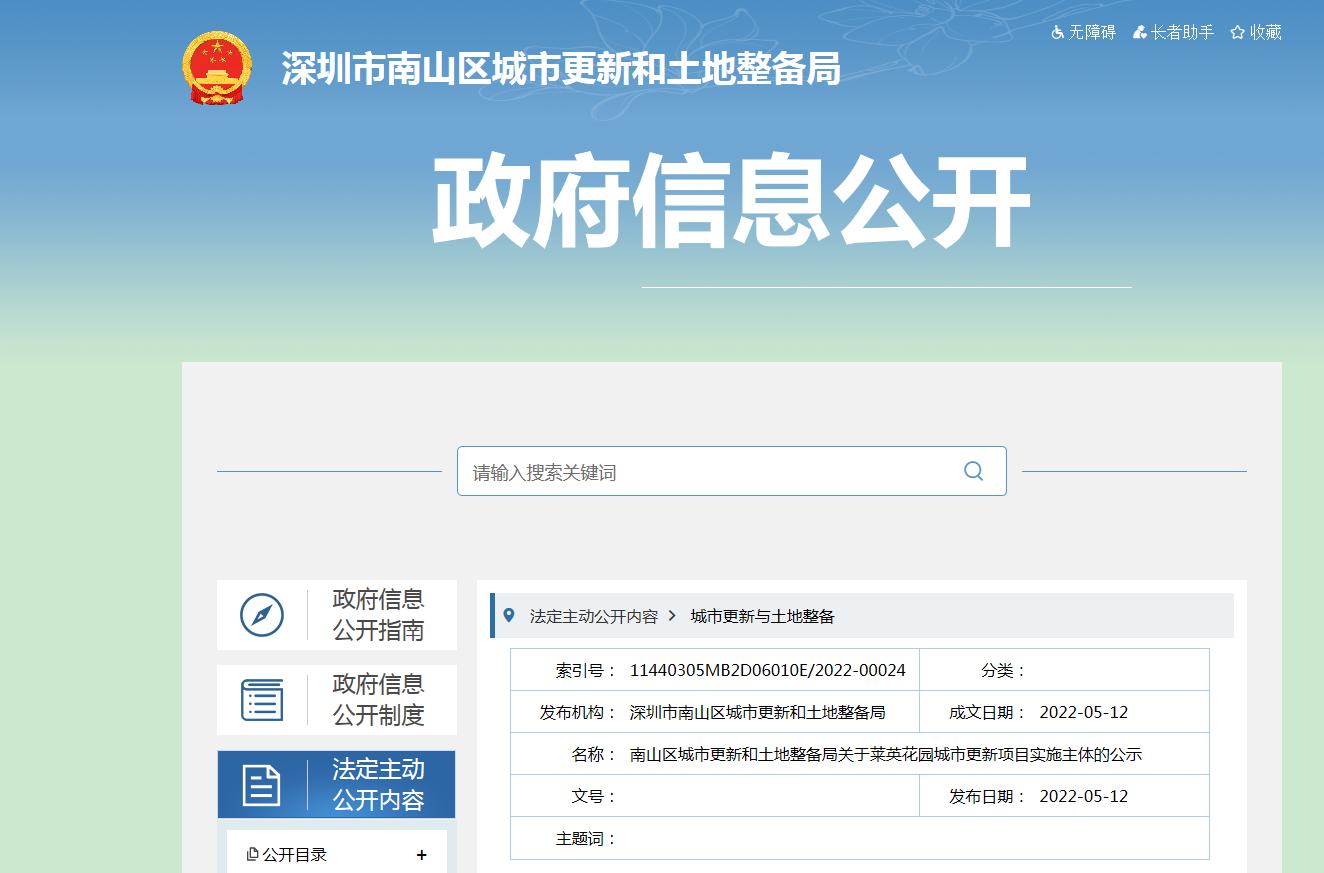1324x873 pixels.
Task: Click the national emblem logo
Action: coord(217,68)
